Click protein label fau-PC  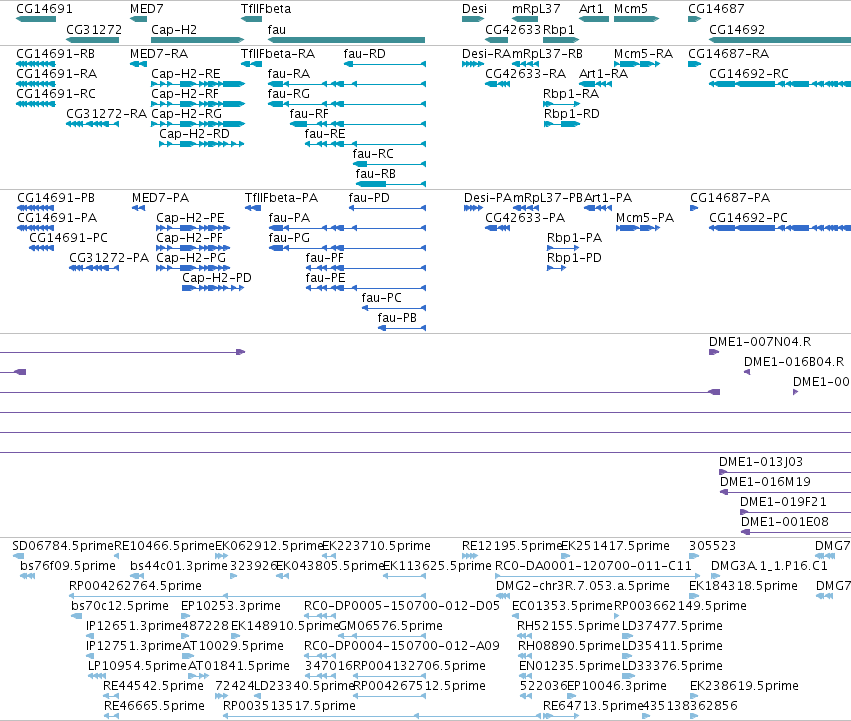[381, 298]
